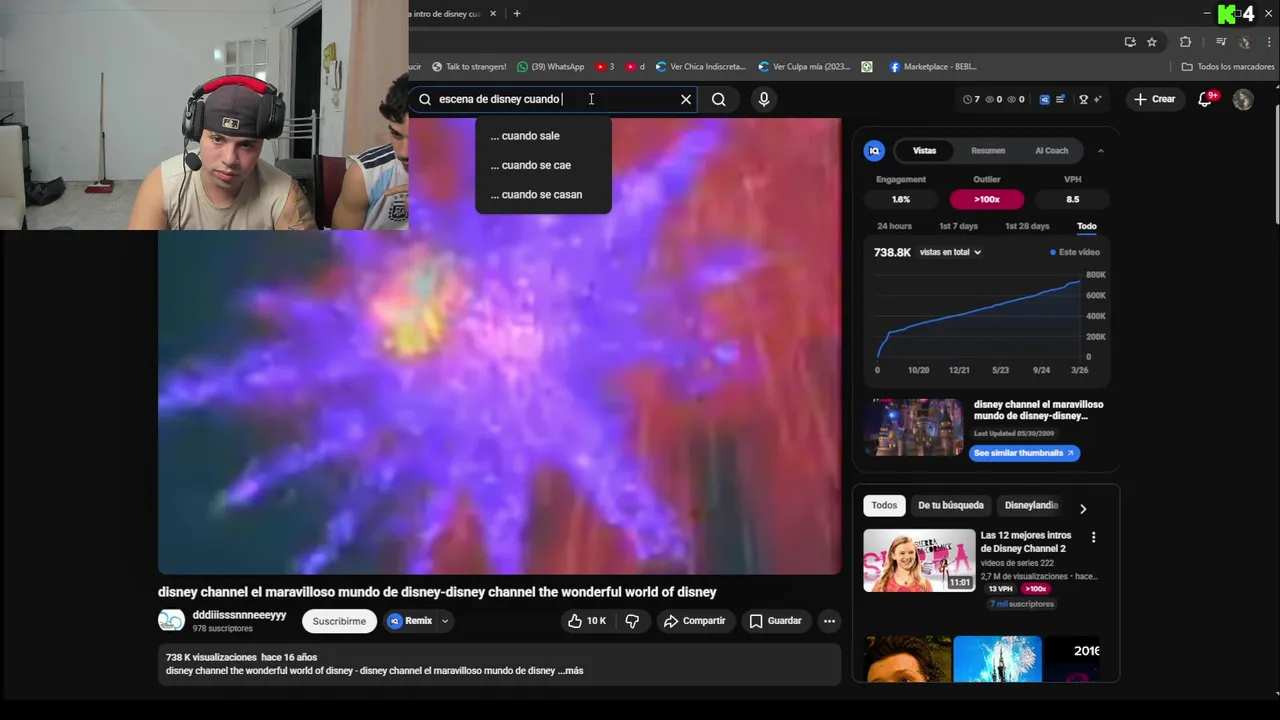1280x720 pixels.
Task: Switch to the Vistas tab in vidIQ panel
Action: click(924, 151)
